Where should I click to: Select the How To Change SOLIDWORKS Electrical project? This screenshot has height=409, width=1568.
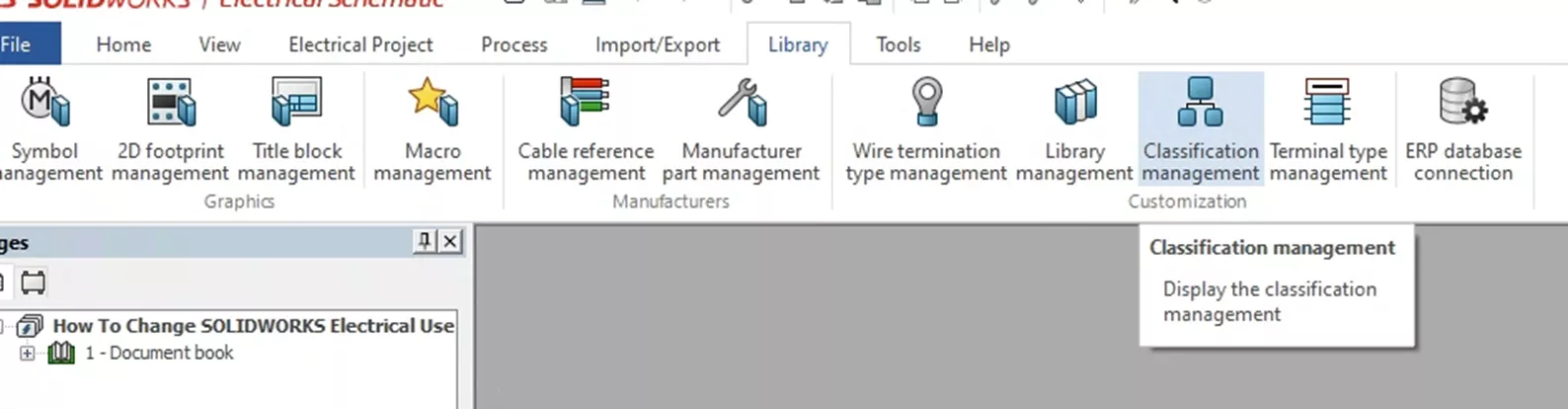(x=253, y=325)
